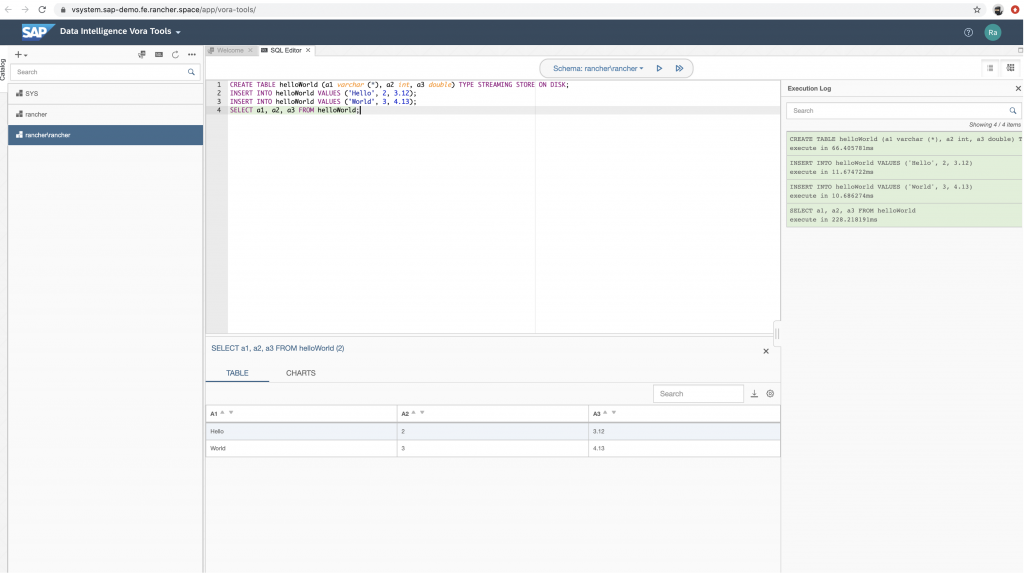Run the SQL statement with the play icon

pyautogui.click(x=659, y=68)
